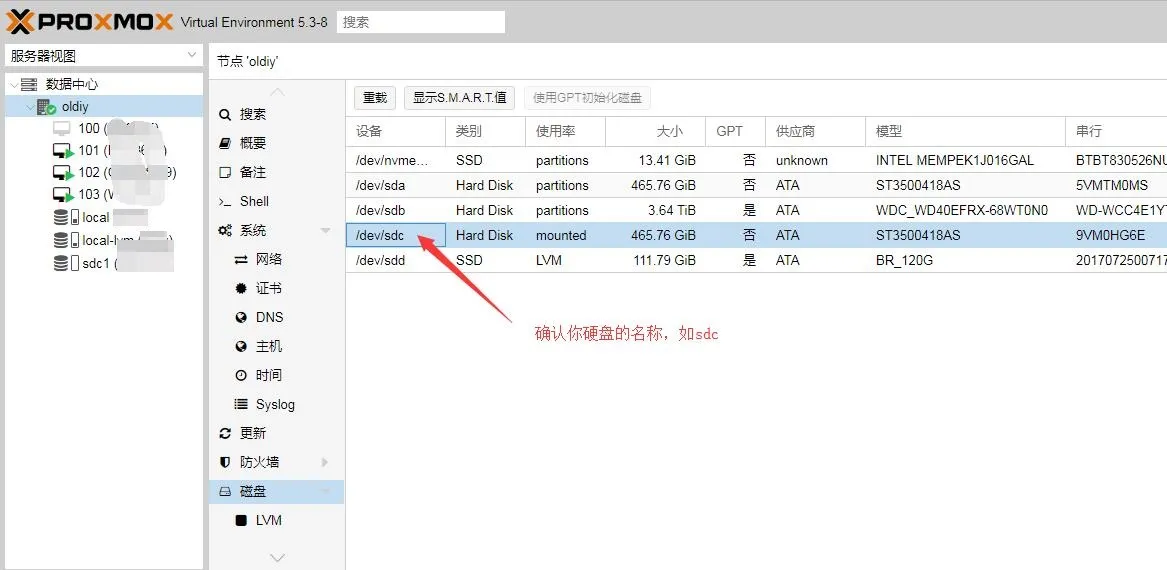Sort by the GPT column header
The image size is (1167, 570).
click(735, 132)
